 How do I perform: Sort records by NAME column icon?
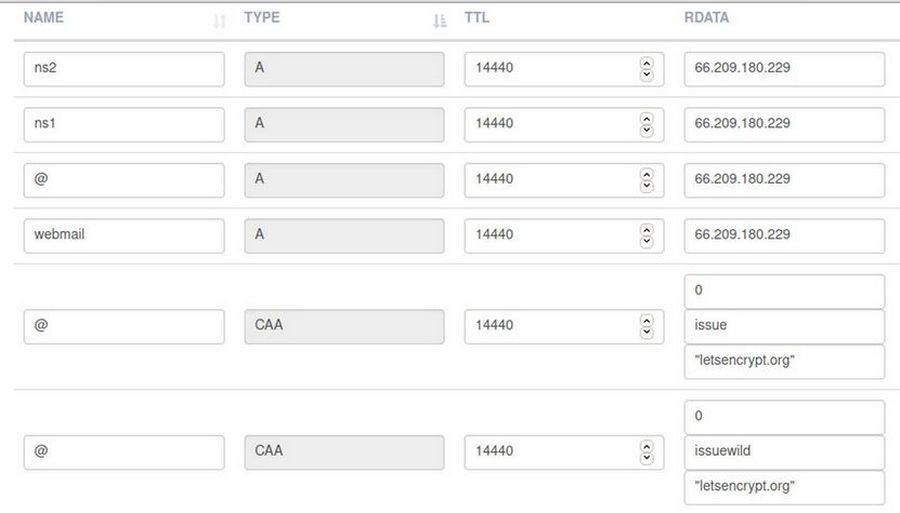coord(220,20)
